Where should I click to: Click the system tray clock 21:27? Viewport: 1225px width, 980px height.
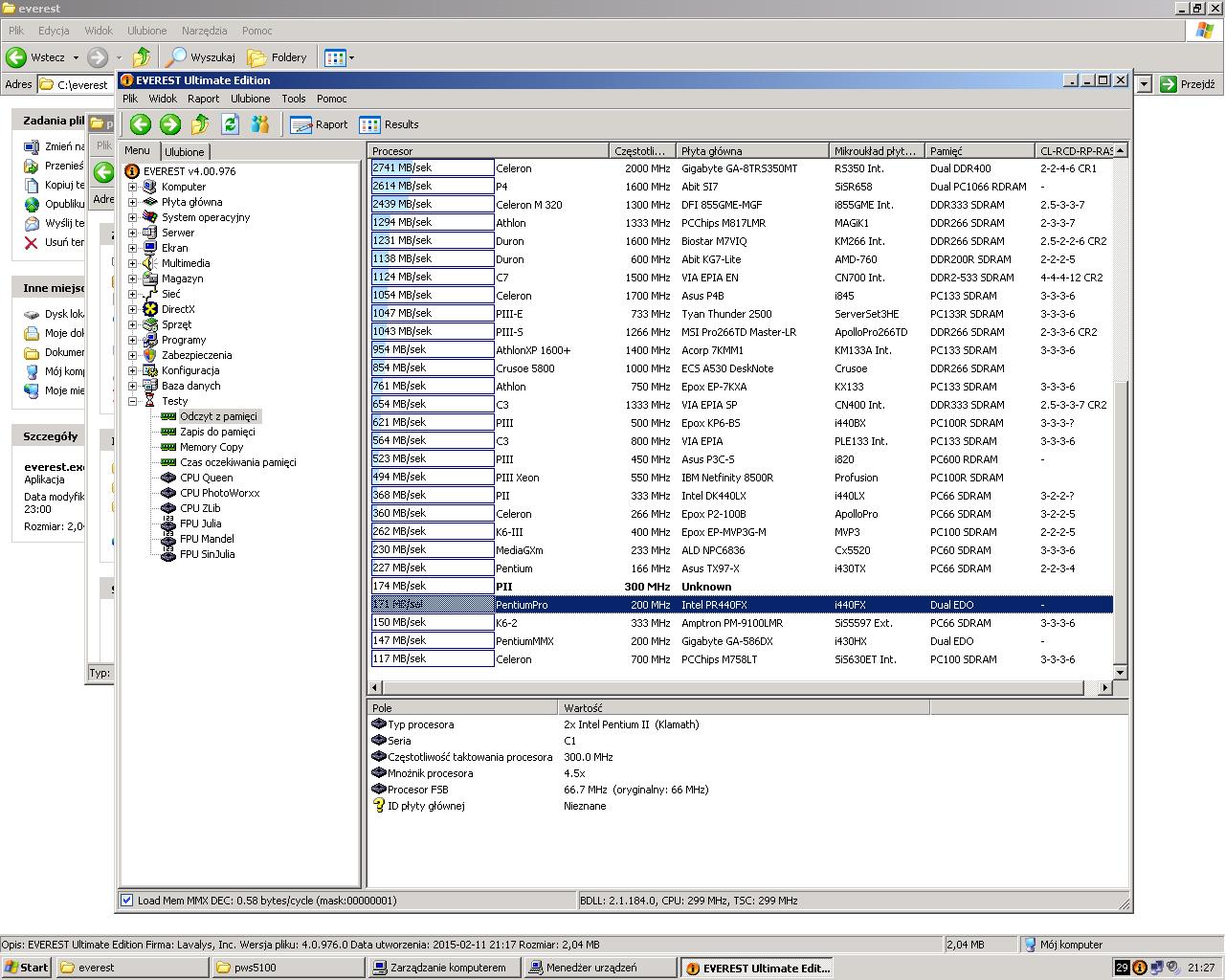coord(1201,969)
